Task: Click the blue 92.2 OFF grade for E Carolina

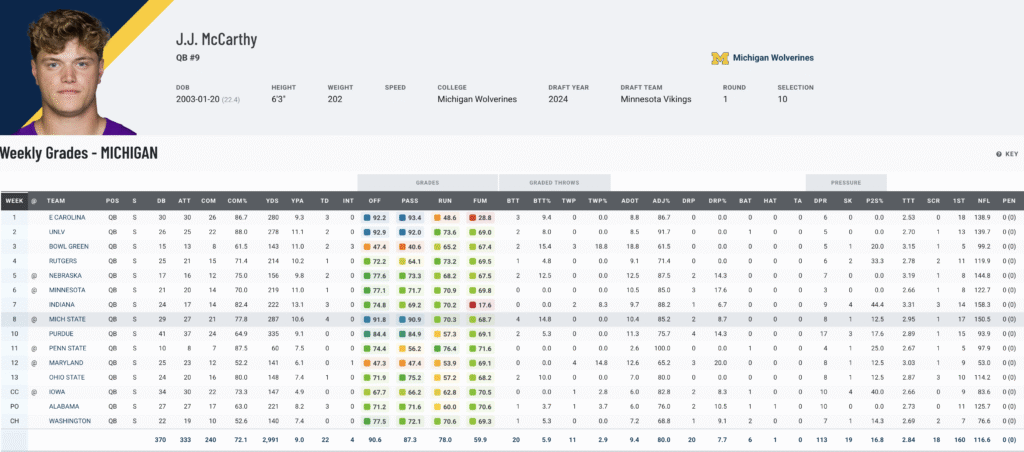Action: (376, 217)
